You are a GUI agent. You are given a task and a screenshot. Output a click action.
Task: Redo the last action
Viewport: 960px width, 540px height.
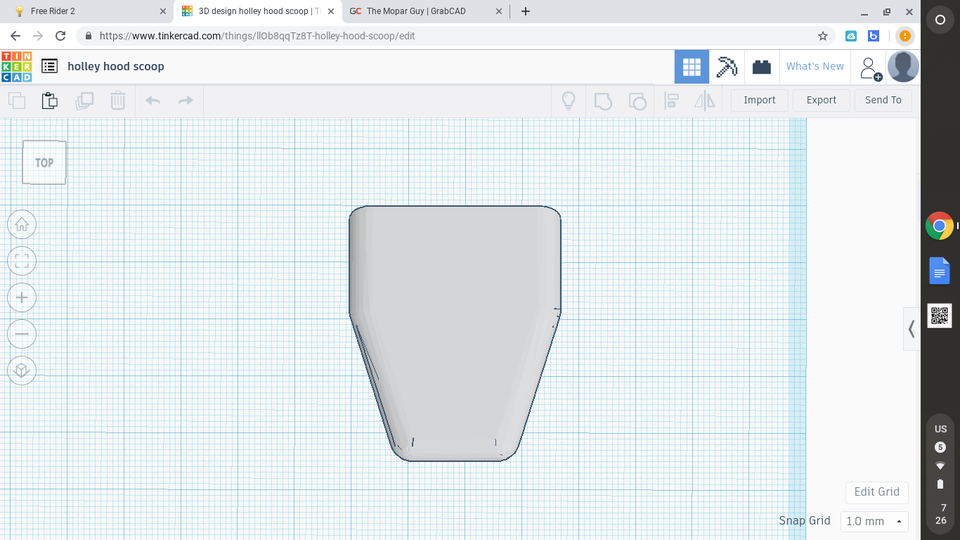(186, 100)
